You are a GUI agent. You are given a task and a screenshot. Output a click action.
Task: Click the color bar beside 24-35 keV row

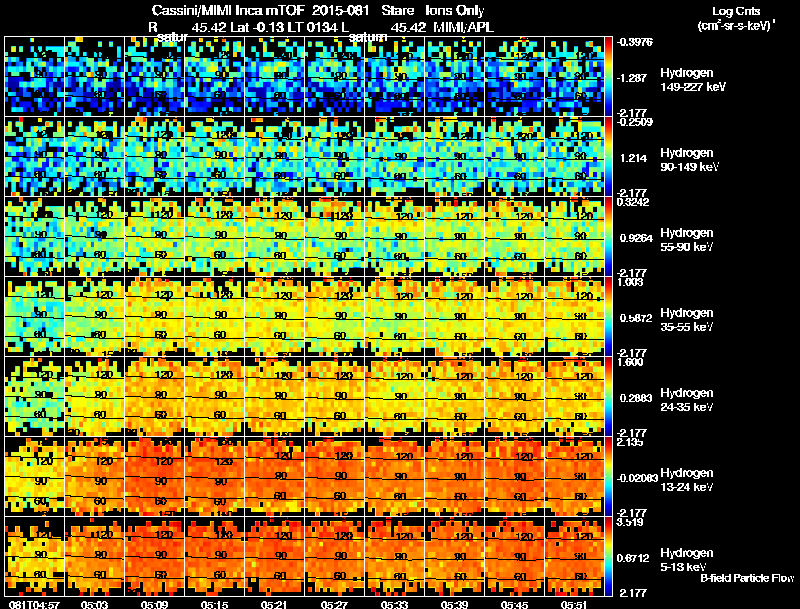click(608, 397)
